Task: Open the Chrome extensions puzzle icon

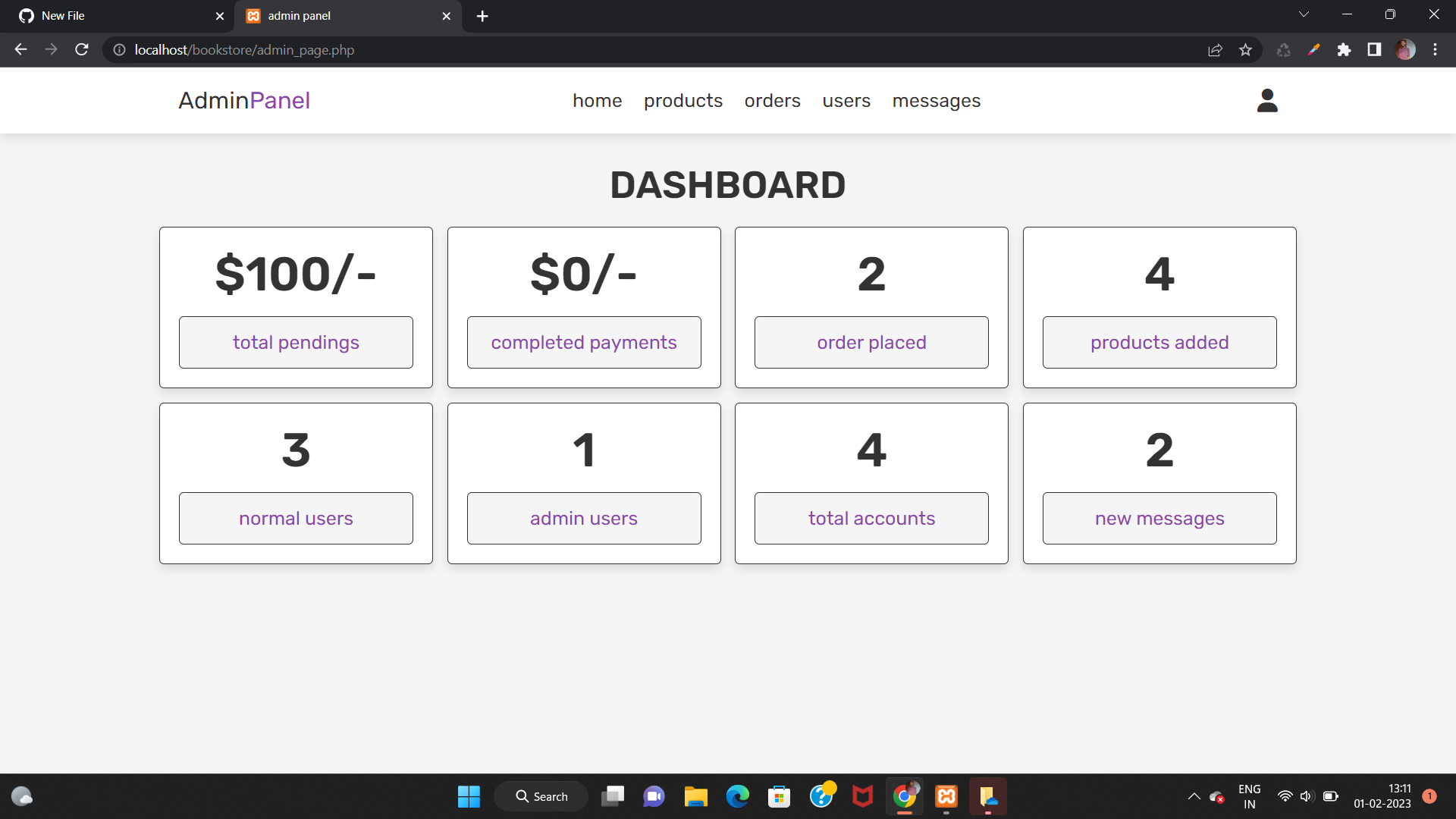Action: click(x=1345, y=49)
